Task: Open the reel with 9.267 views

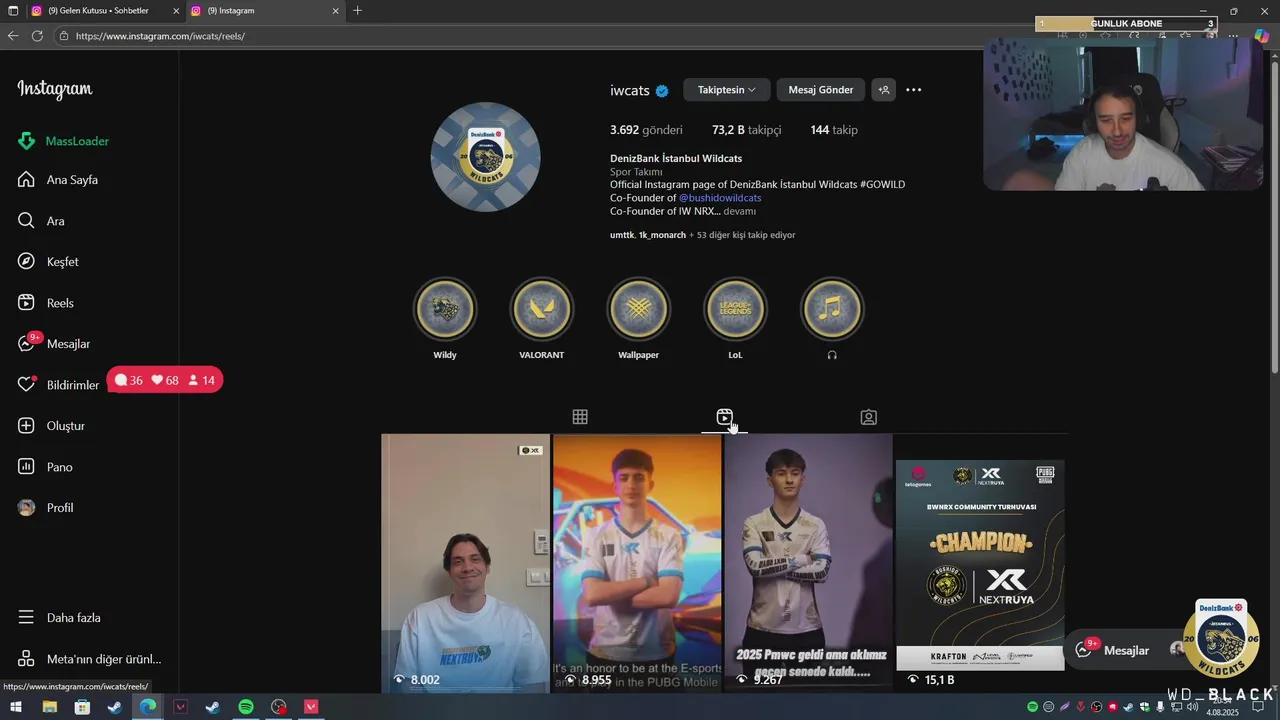Action: [808, 563]
